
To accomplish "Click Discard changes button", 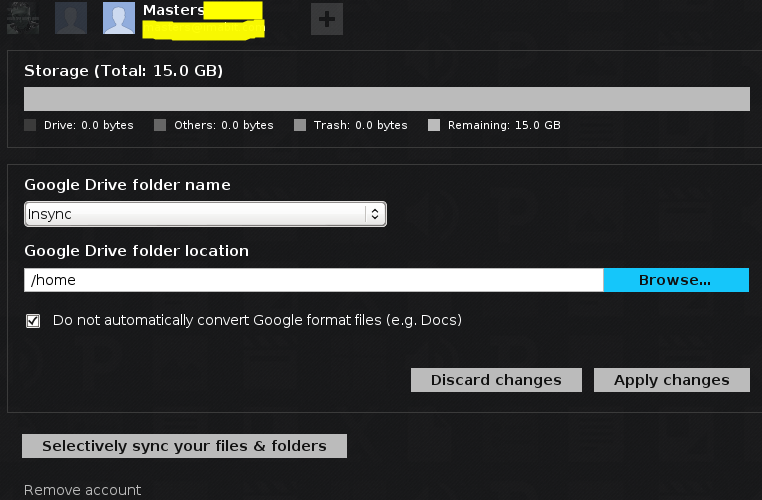I will [496, 379].
